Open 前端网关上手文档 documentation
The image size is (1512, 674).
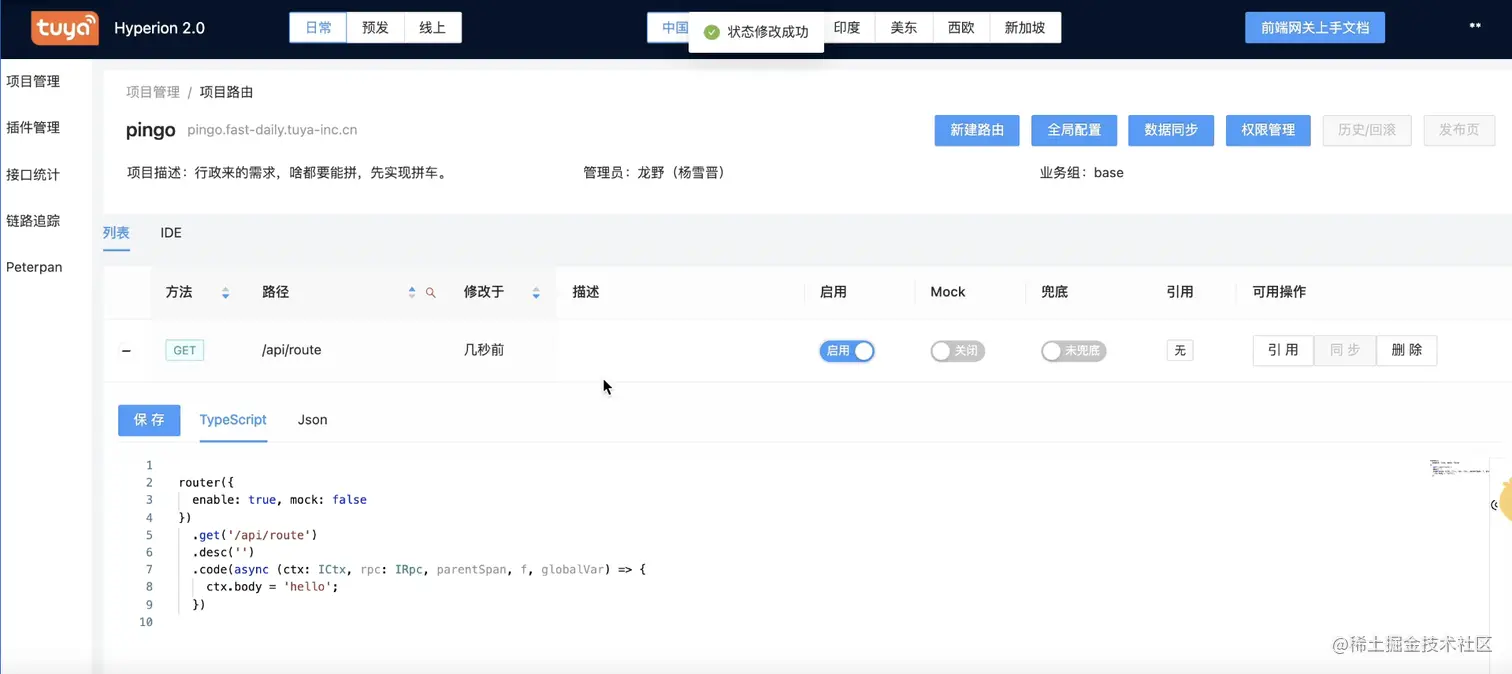(1315, 28)
